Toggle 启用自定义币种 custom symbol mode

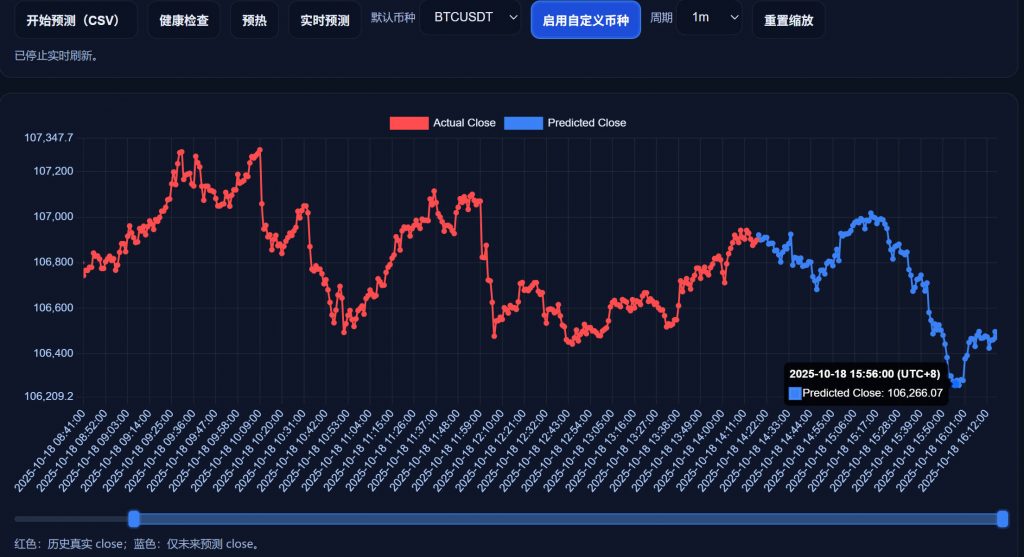[x=586, y=20]
